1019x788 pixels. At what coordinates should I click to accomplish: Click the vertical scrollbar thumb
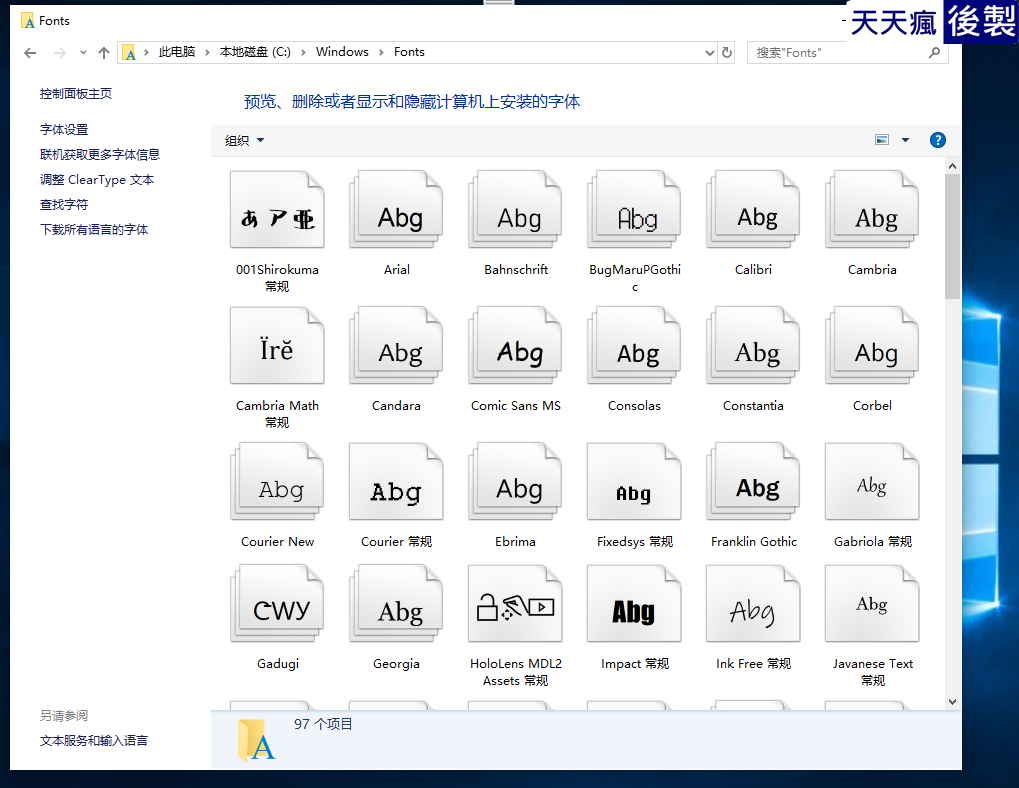pos(952,236)
